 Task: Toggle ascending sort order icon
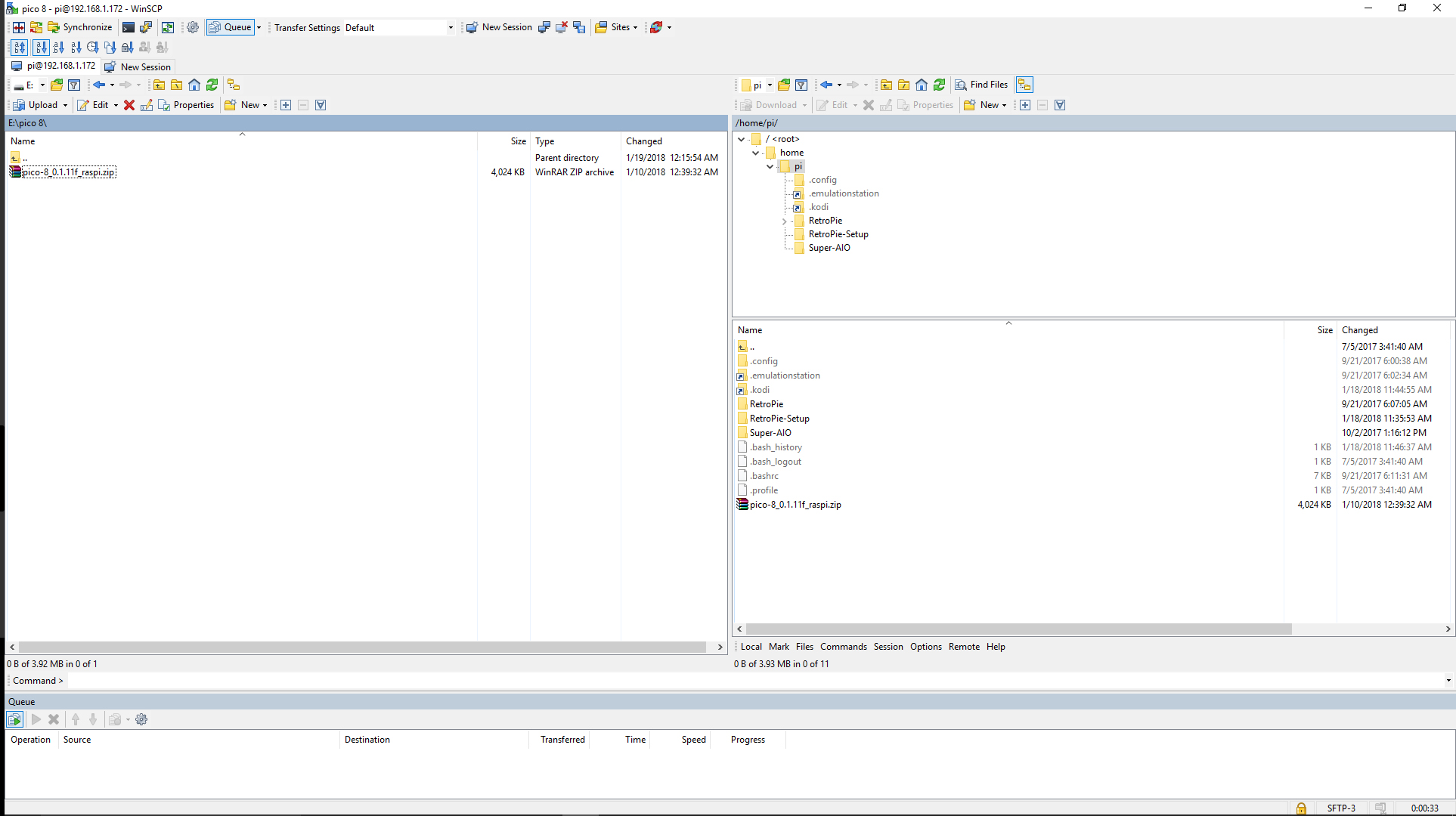19,47
